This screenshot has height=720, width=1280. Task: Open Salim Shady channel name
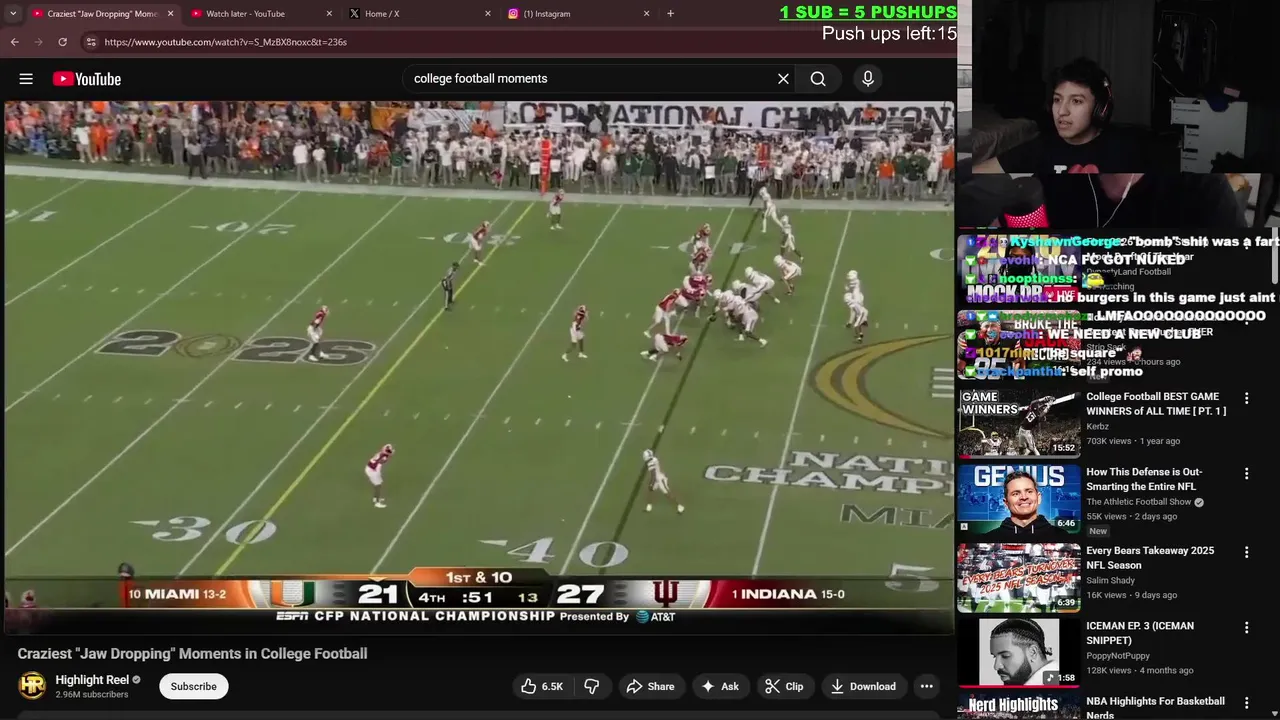(x=1111, y=581)
